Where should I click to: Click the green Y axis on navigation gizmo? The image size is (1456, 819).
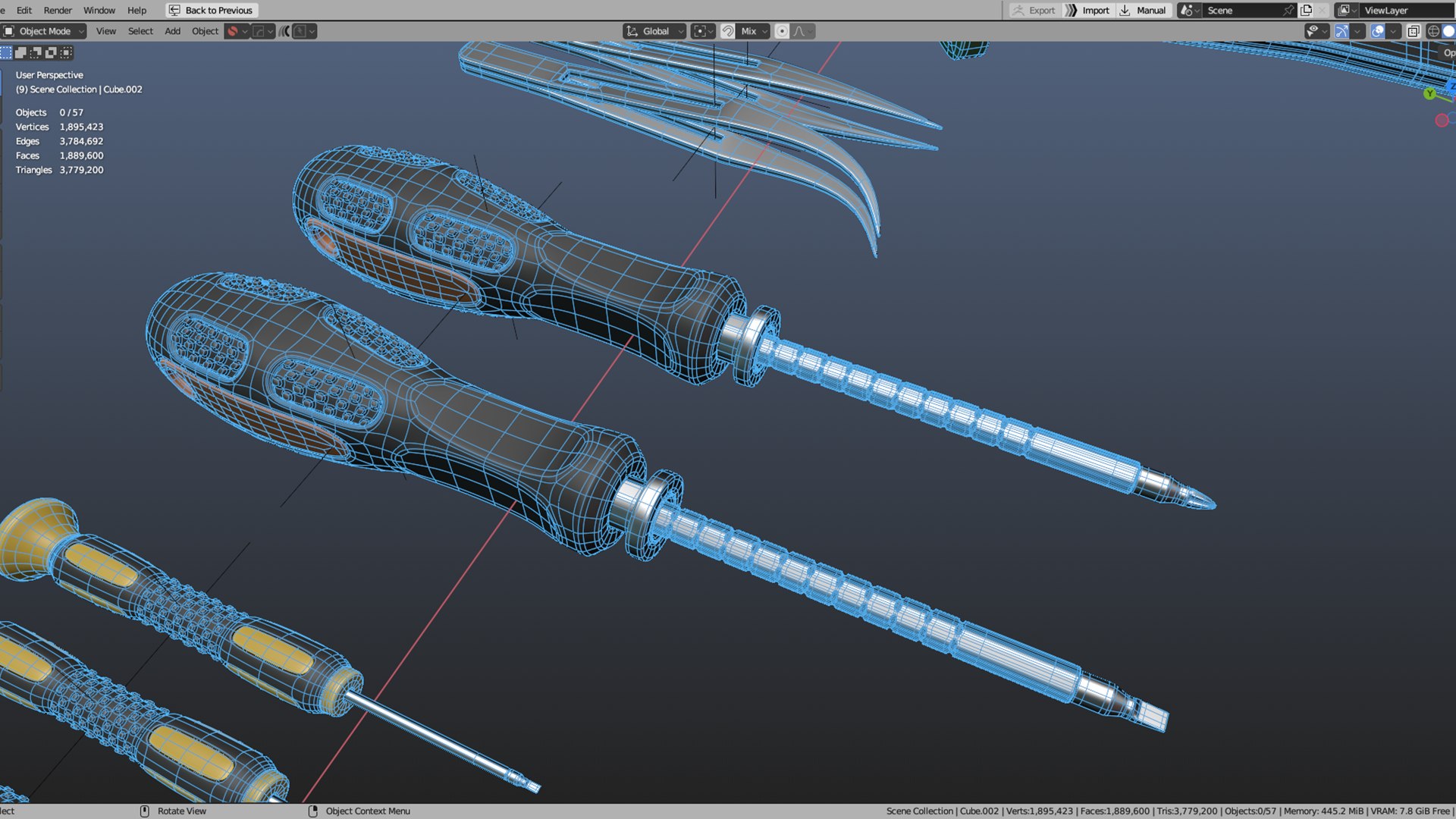click(1429, 93)
